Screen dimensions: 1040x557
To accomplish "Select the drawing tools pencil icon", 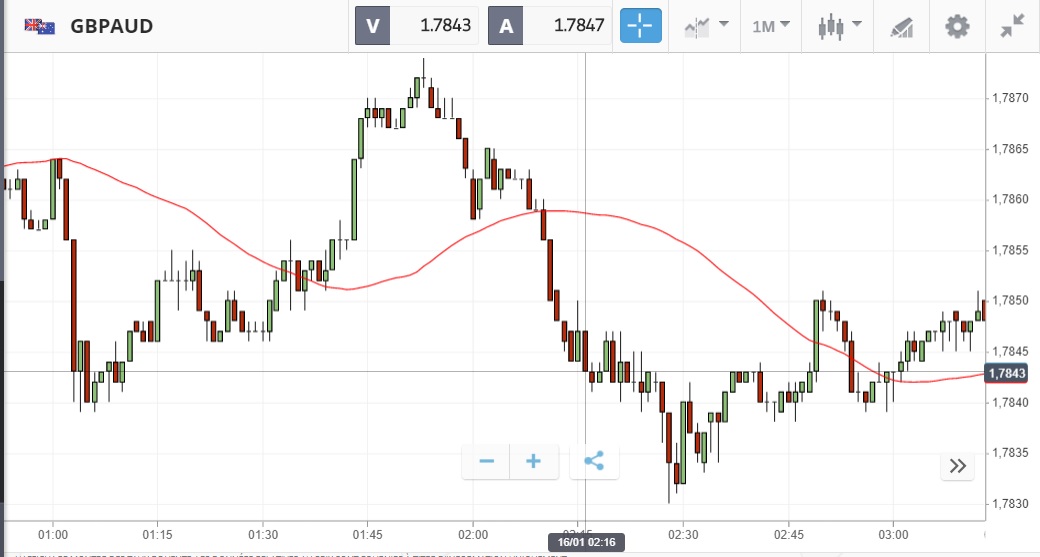I will [901, 26].
